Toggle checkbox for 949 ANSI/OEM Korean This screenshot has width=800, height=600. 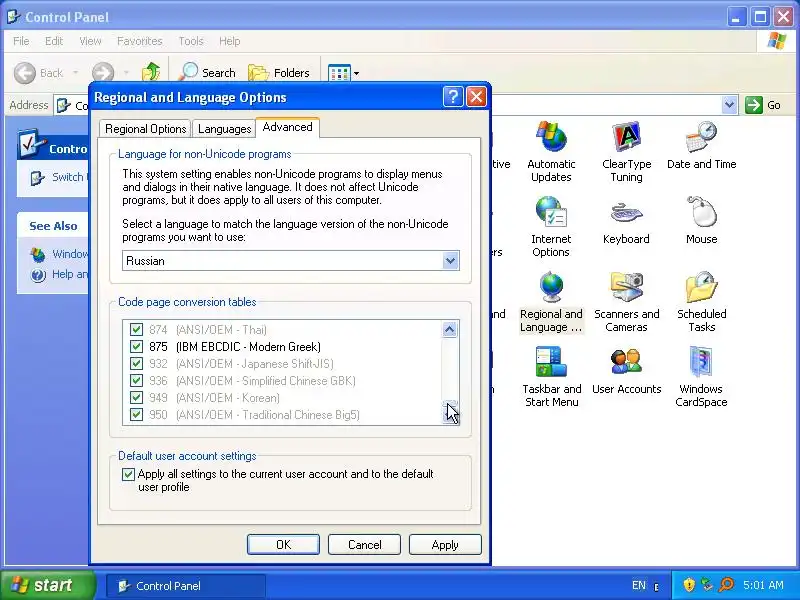pyautogui.click(x=136, y=397)
